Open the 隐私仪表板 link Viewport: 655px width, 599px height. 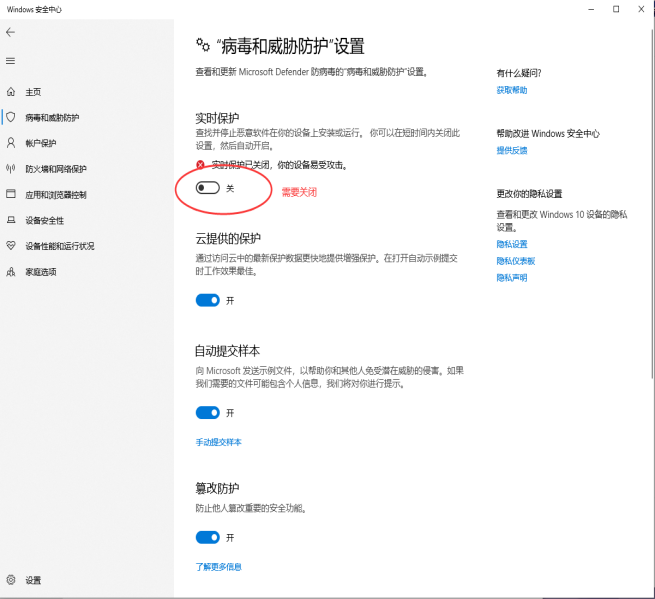pos(515,260)
